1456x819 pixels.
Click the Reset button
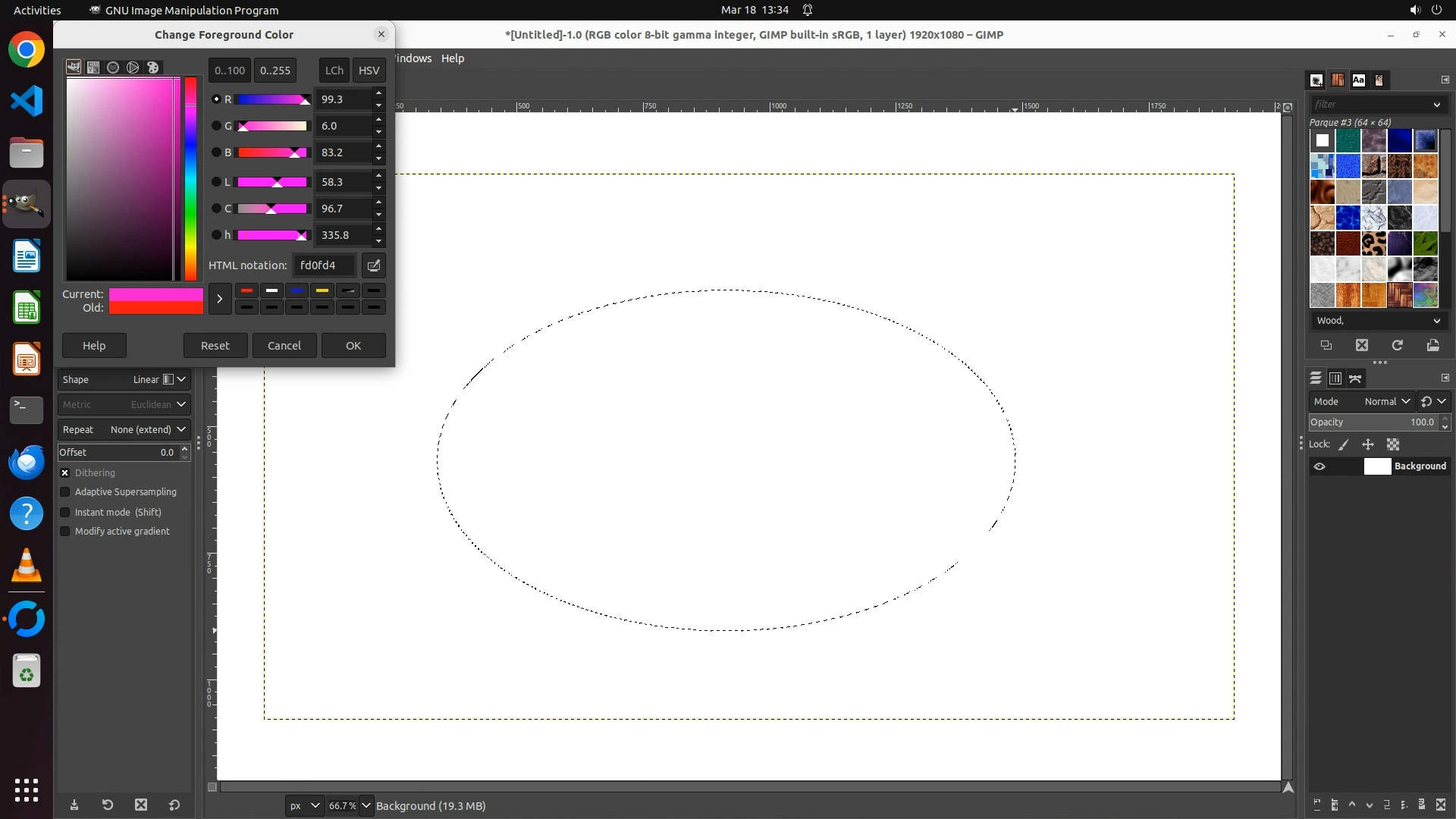(x=215, y=346)
